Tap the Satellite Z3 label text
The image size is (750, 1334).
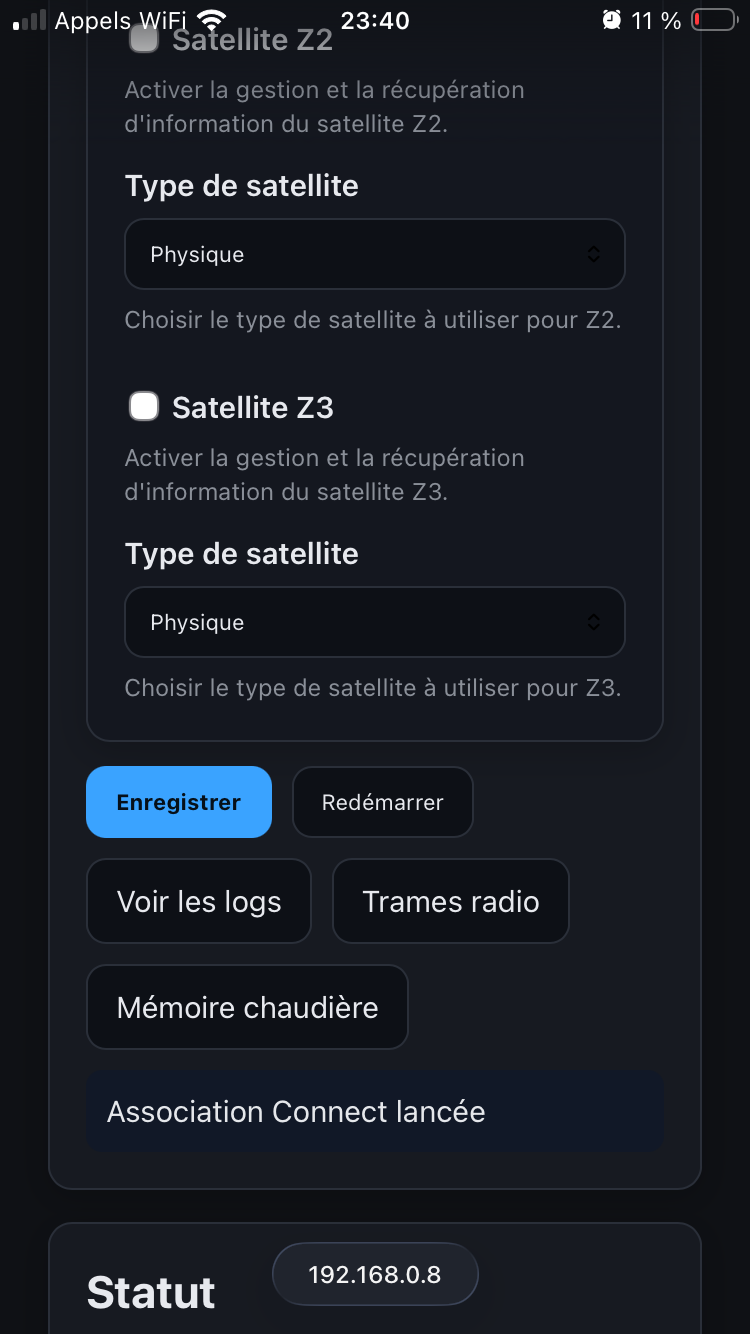point(252,408)
